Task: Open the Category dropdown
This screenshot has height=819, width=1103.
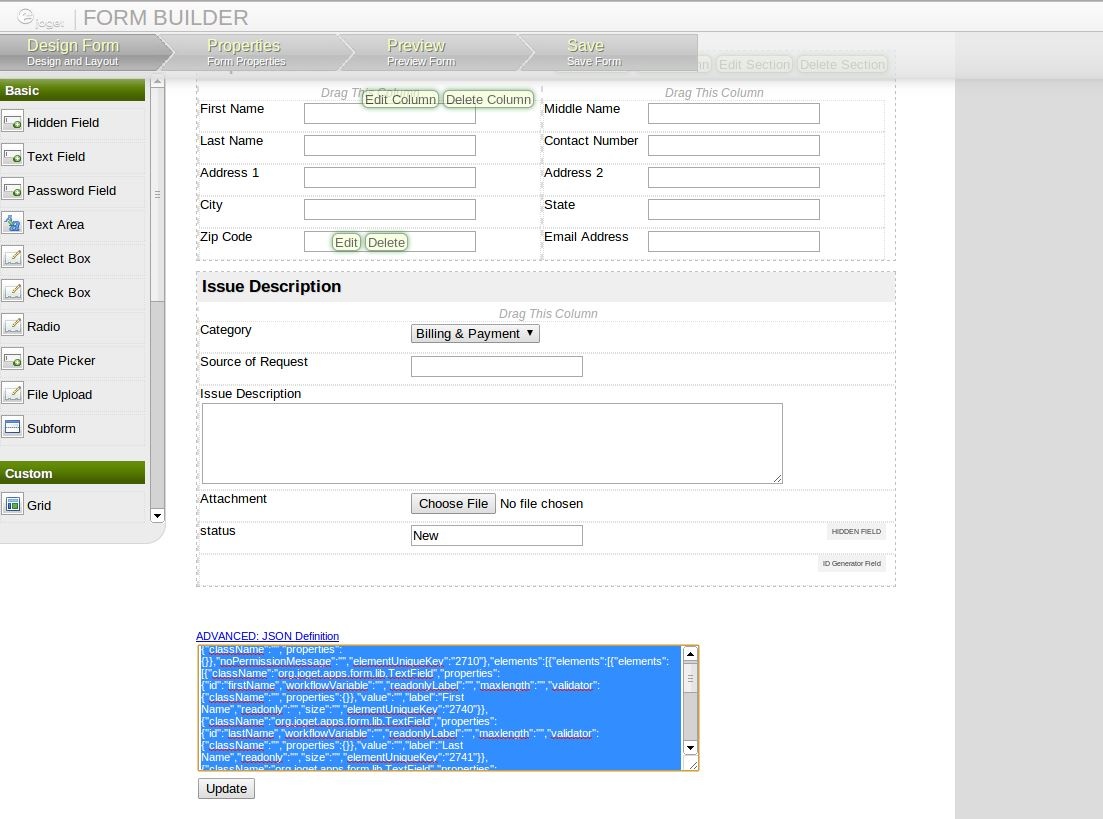Action: tap(475, 334)
